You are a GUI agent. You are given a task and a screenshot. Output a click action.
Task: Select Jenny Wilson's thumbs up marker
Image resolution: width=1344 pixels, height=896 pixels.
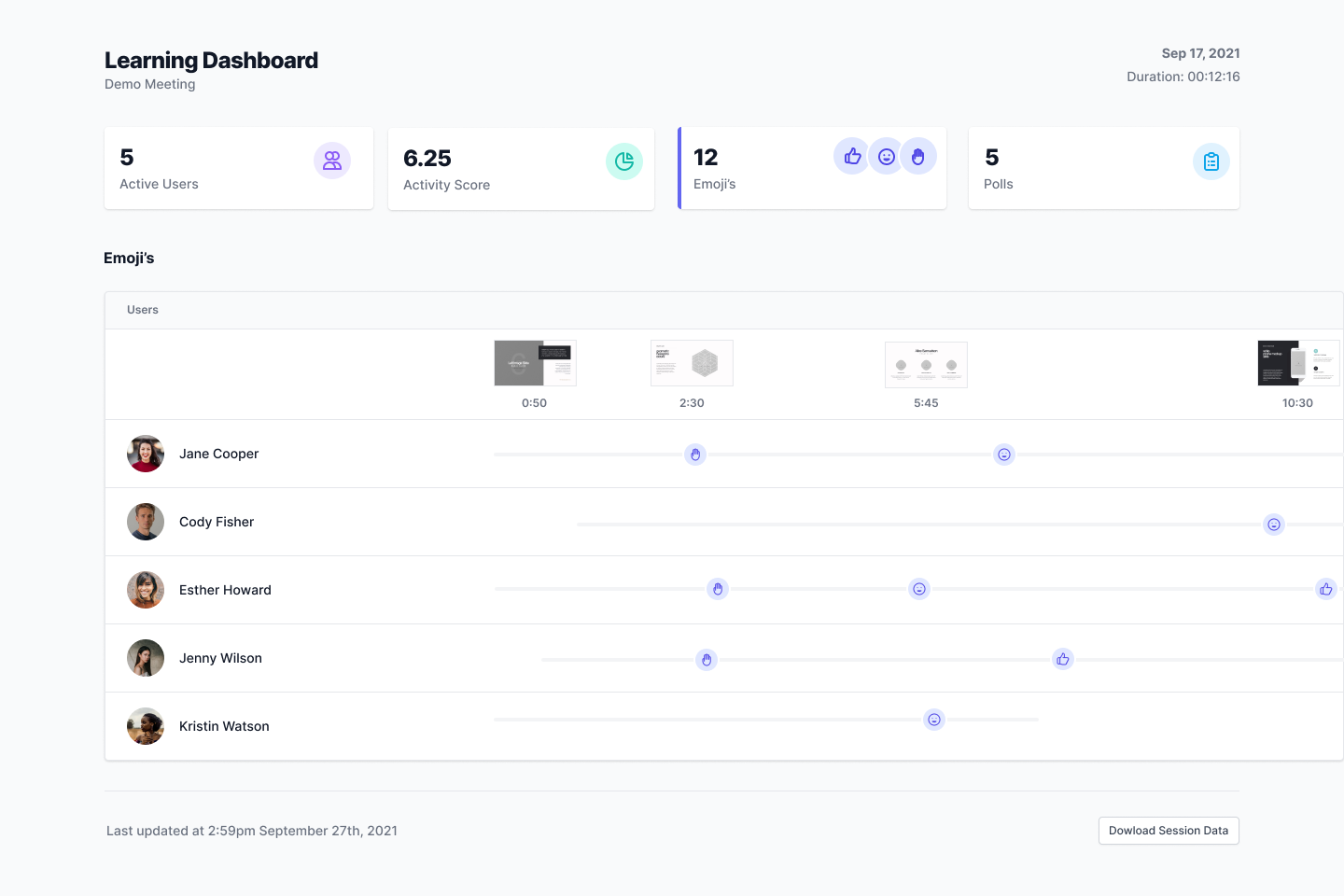[x=1063, y=659]
